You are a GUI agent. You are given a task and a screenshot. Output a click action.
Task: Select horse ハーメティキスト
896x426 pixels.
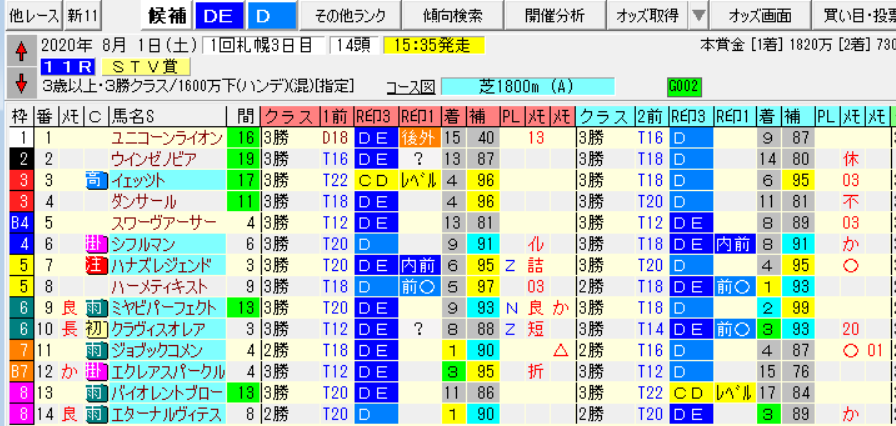[x=166, y=286]
